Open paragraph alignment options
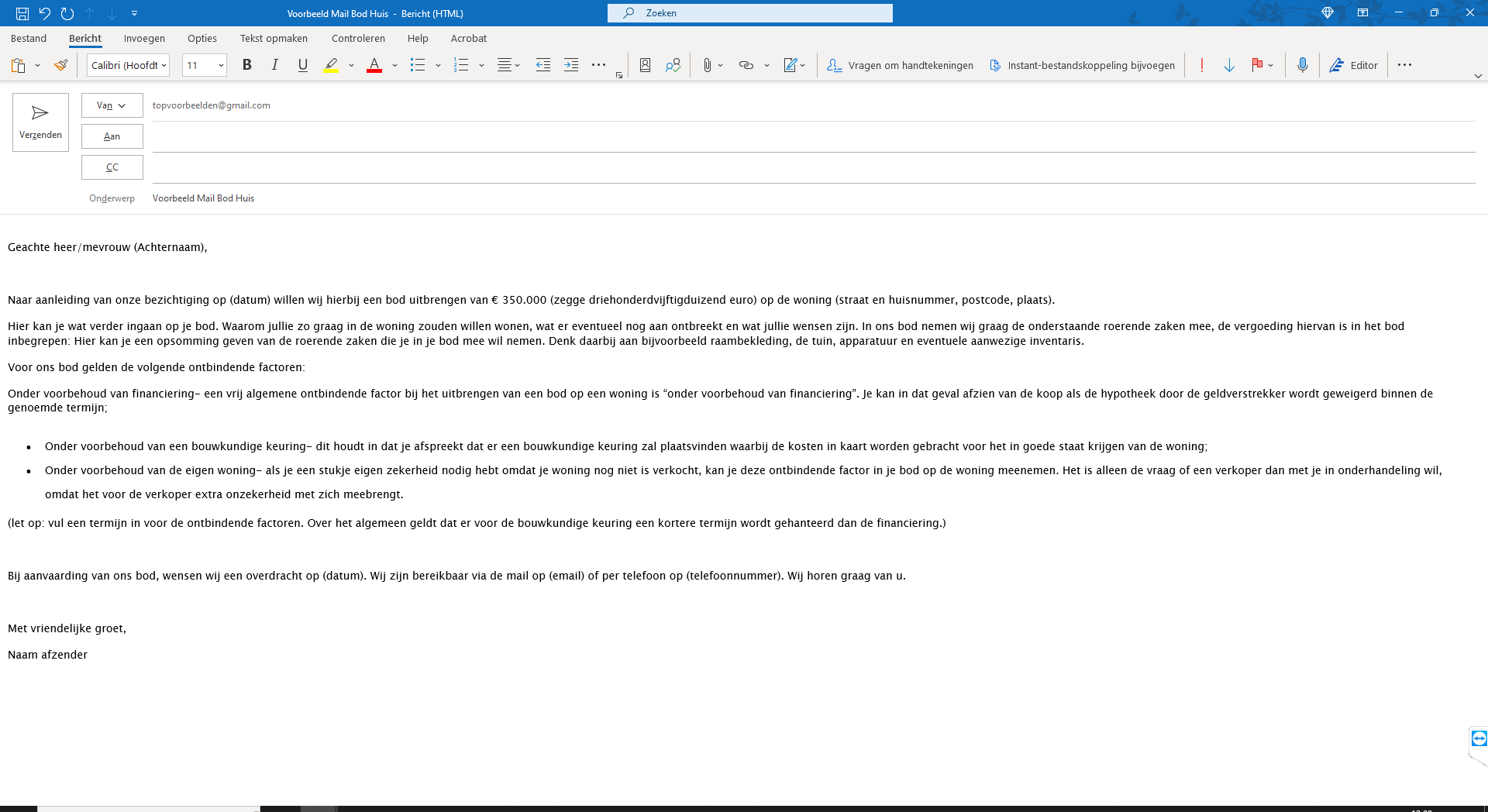Viewport: 1488px width, 812px height. (x=508, y=66)
